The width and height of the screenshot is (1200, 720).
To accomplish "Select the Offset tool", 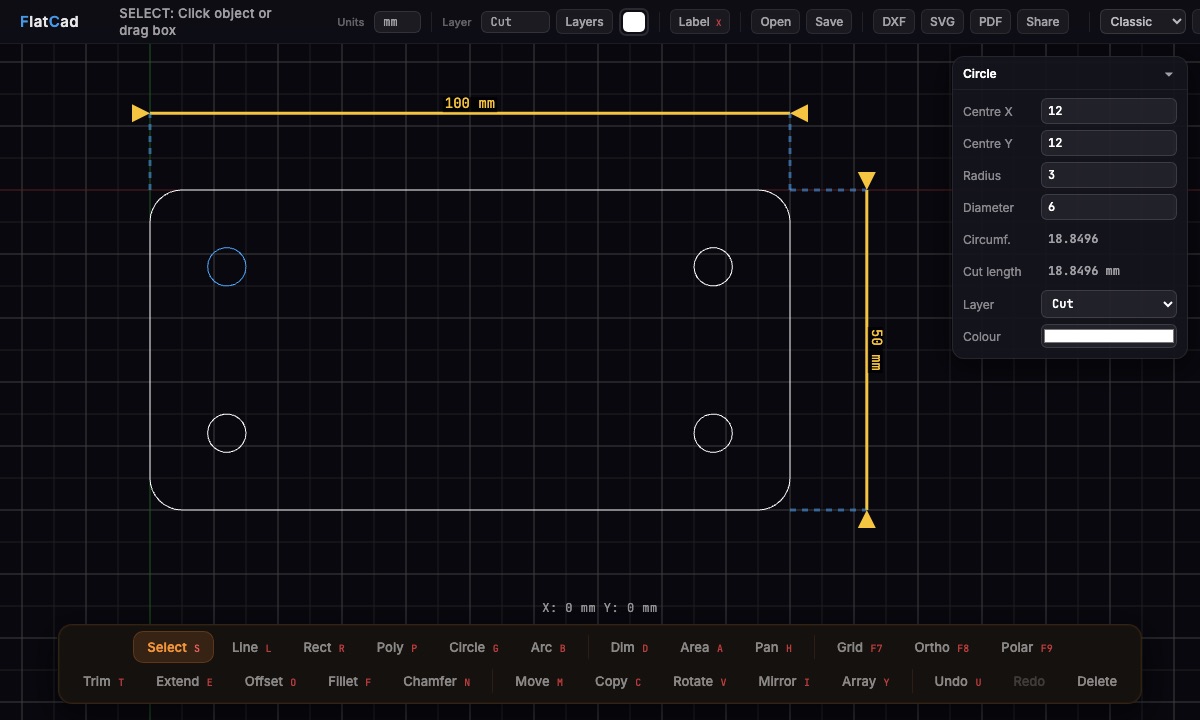I will (x=270, y=681).
